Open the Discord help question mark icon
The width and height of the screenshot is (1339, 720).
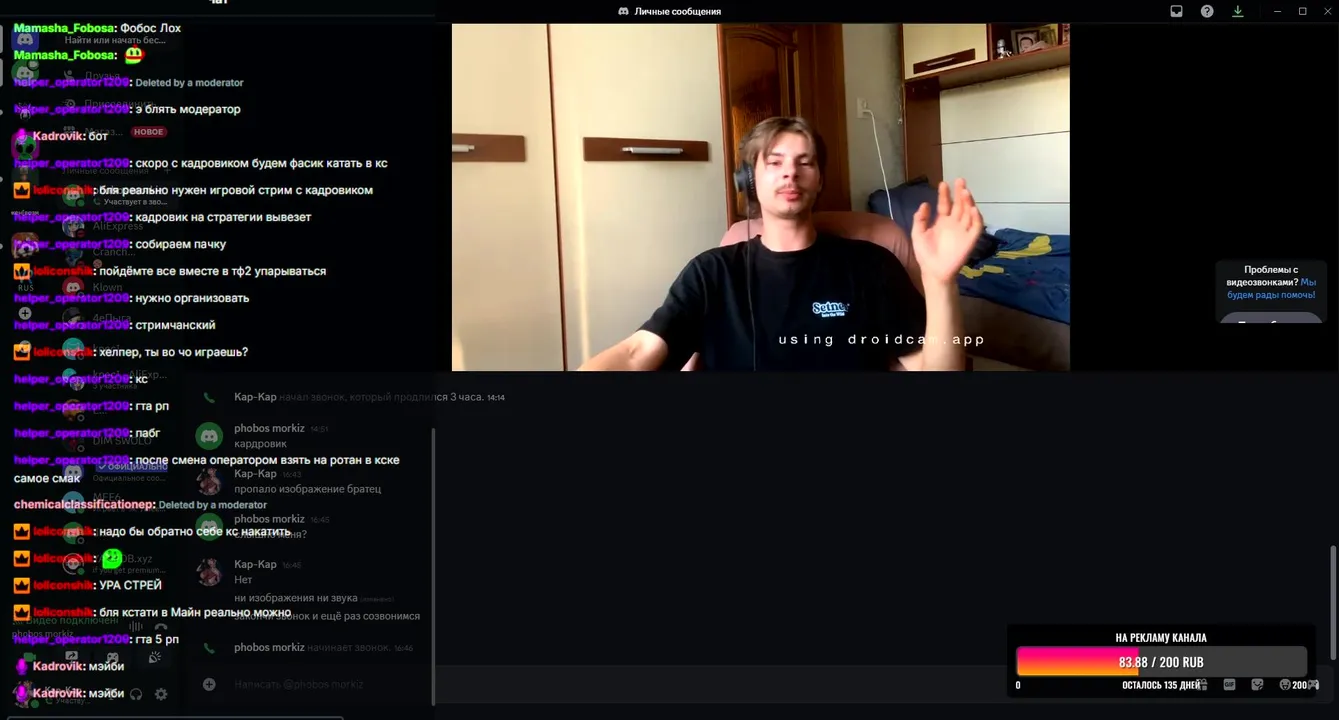coord(1207,11)
